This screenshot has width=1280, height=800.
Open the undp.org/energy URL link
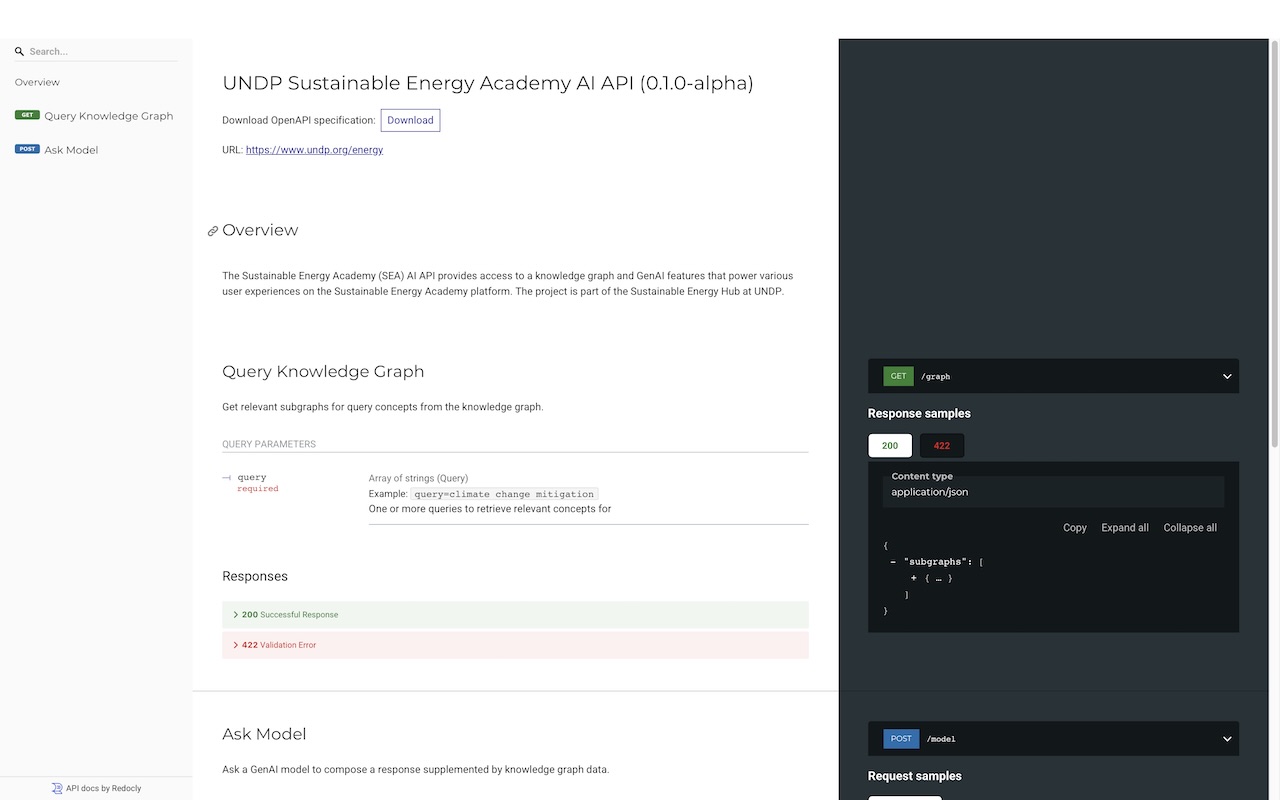[314, 150]
